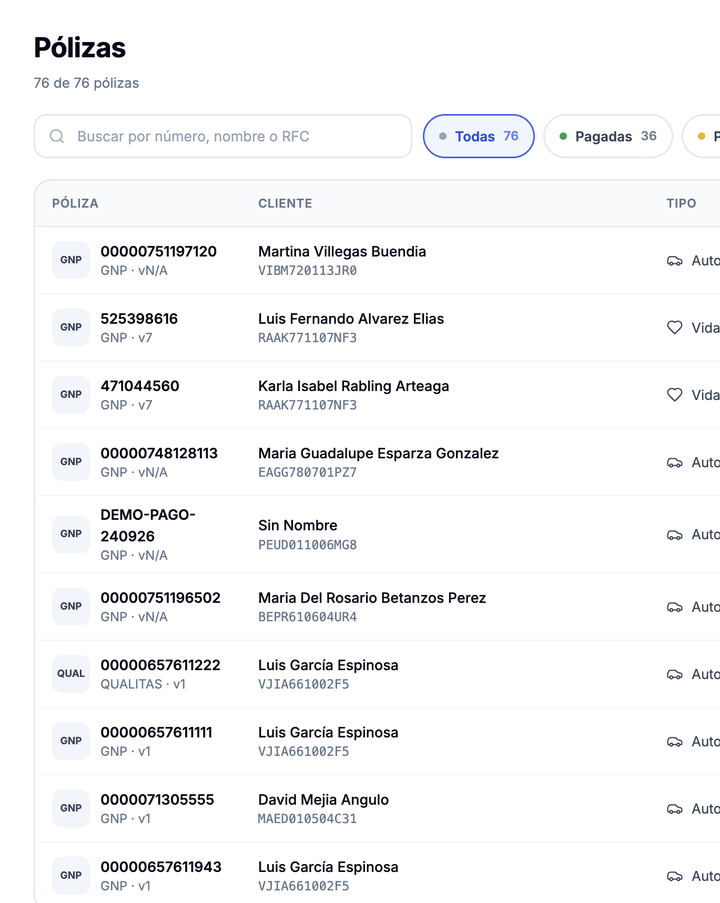
Task: Open policy number 0000071305555
Action: (x=157, y=800)
